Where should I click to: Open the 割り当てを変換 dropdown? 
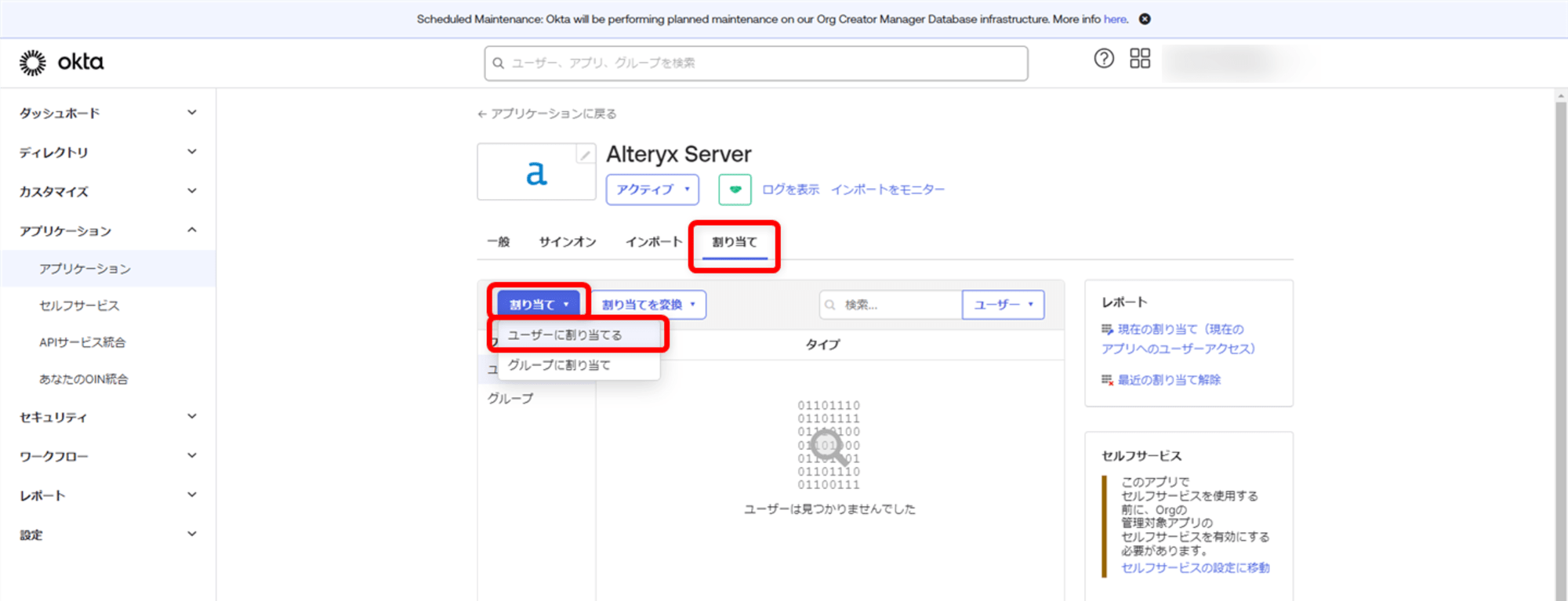coord(648,305)
